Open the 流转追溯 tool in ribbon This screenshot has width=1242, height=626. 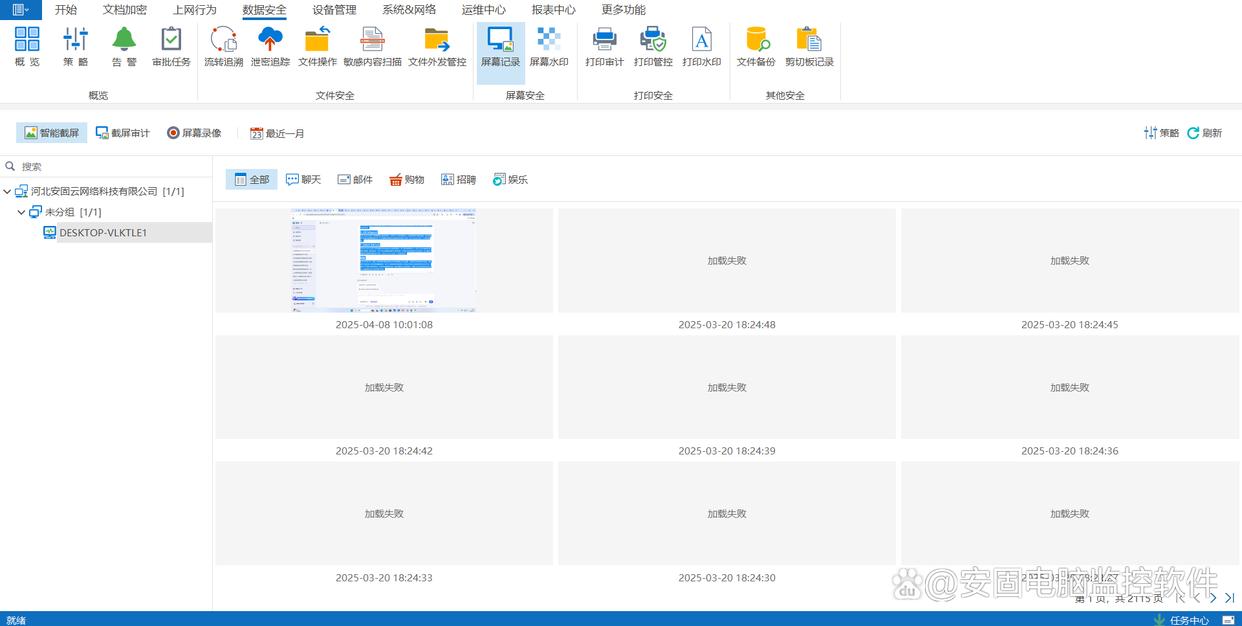pyautogui.click(x=223, y=47)
